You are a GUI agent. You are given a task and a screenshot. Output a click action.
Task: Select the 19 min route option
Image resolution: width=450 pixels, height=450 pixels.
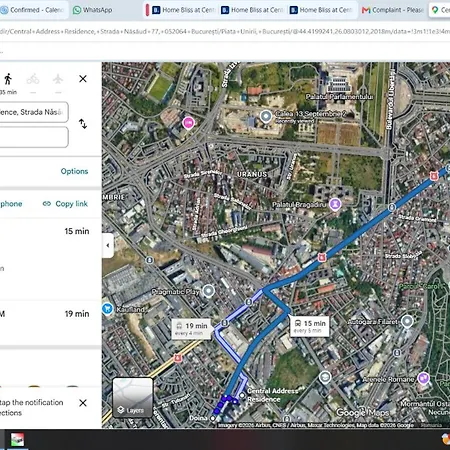coord(50,323)
